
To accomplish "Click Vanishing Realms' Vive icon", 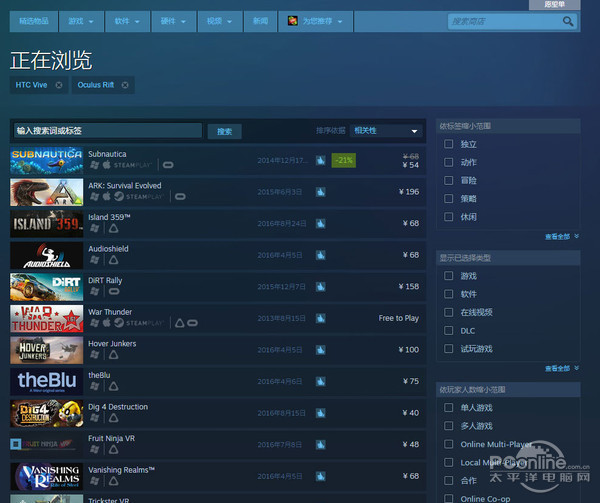I will pos(114,481).
